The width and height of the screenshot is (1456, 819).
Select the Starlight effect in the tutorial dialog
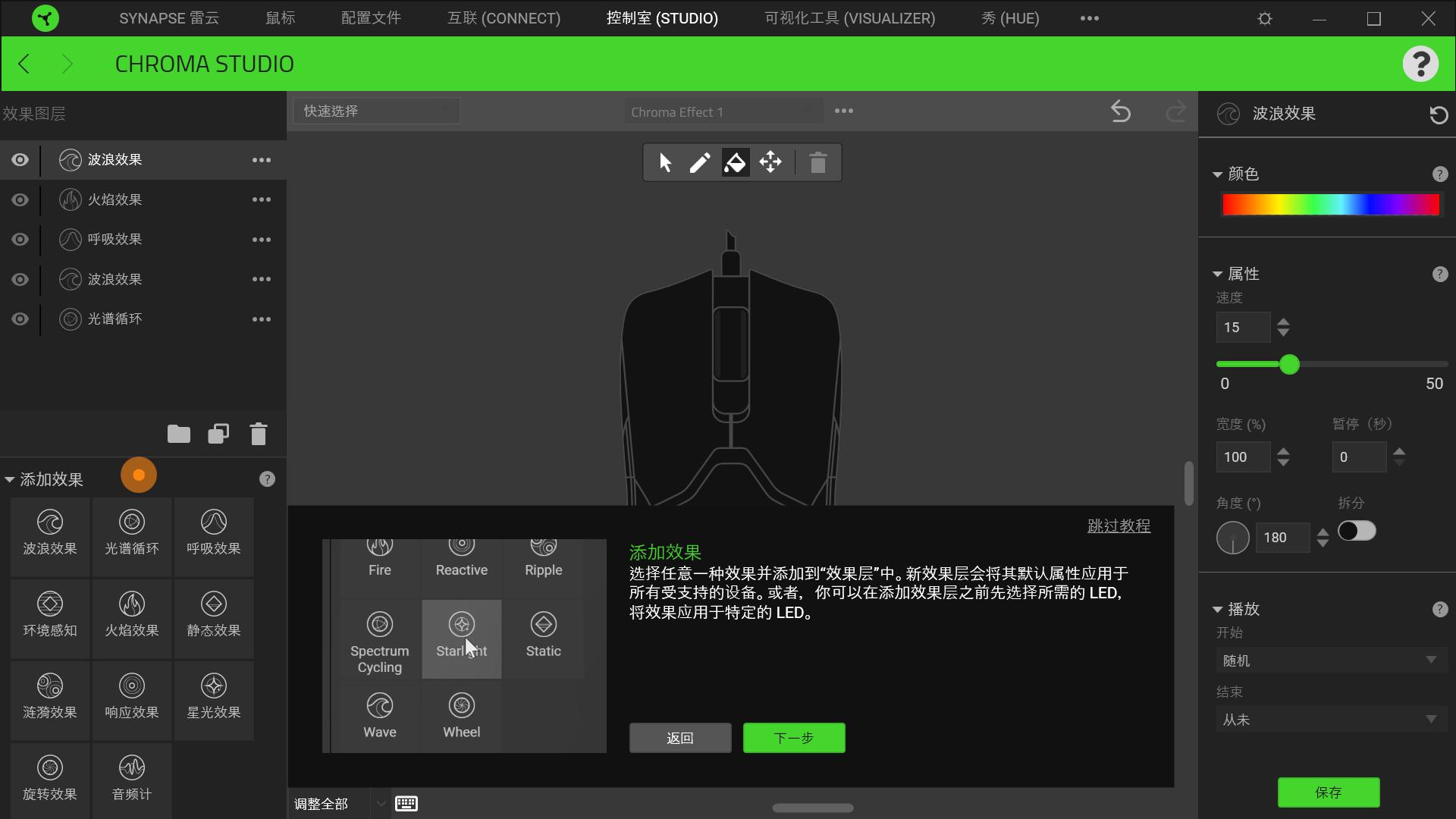461,639
